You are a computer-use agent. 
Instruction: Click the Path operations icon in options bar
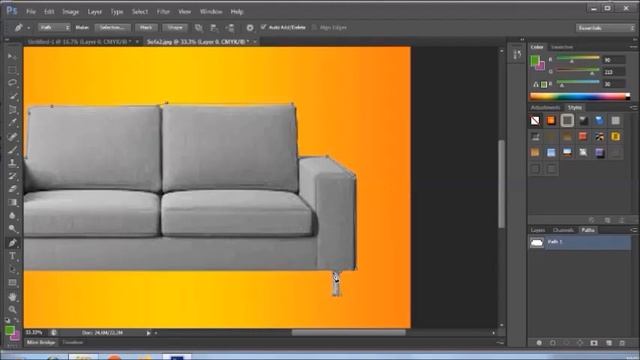click(198, 28)
